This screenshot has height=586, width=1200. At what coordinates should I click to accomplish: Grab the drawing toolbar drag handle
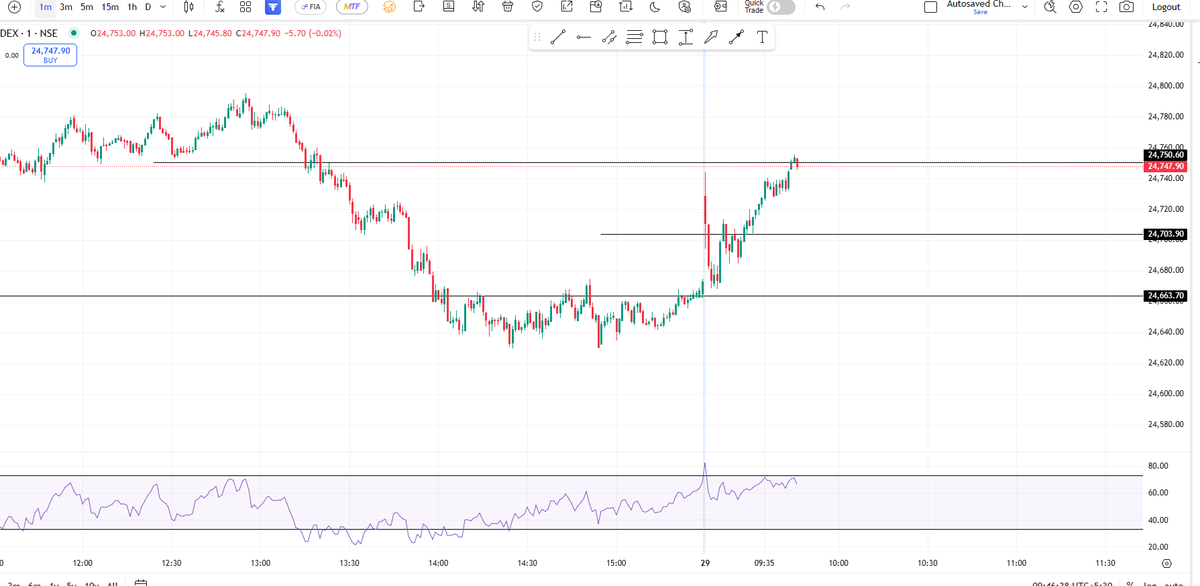(537, 38)
